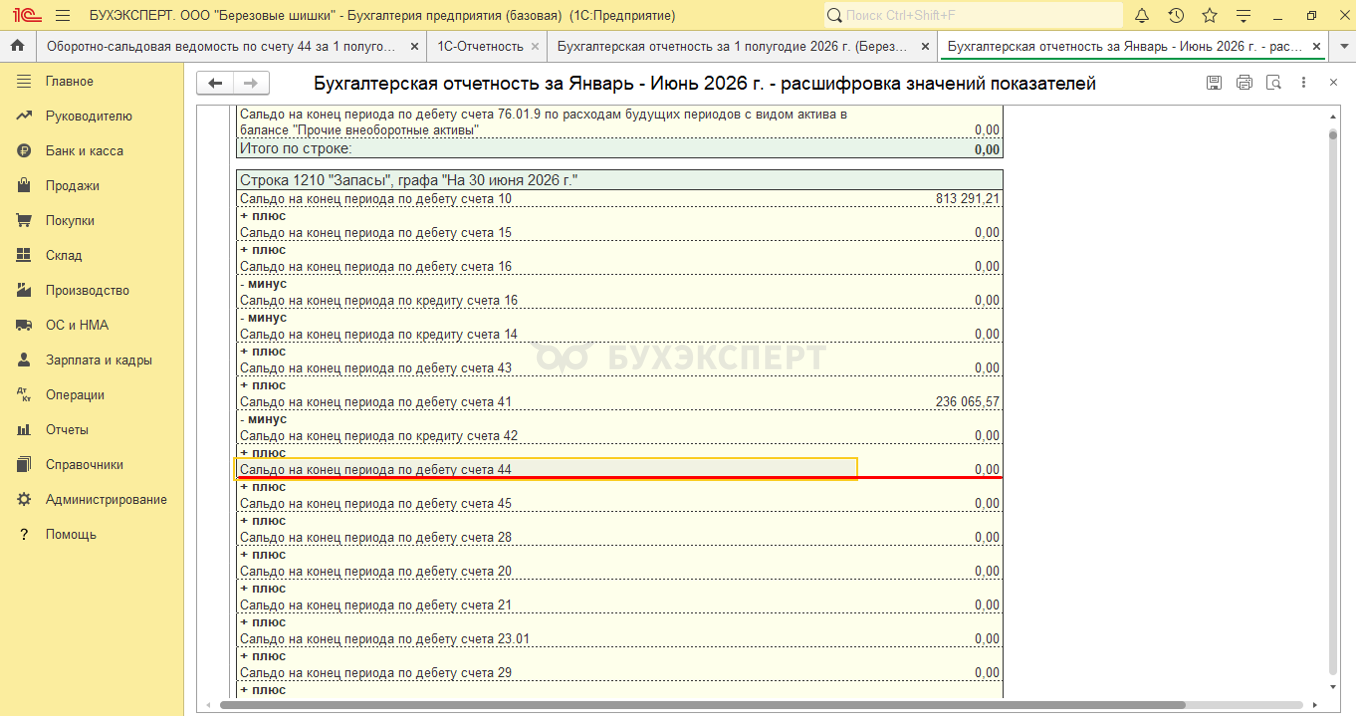The image size is (1356, 716).
Task: Open the Покупки section
Action: [x=70, y=221]
